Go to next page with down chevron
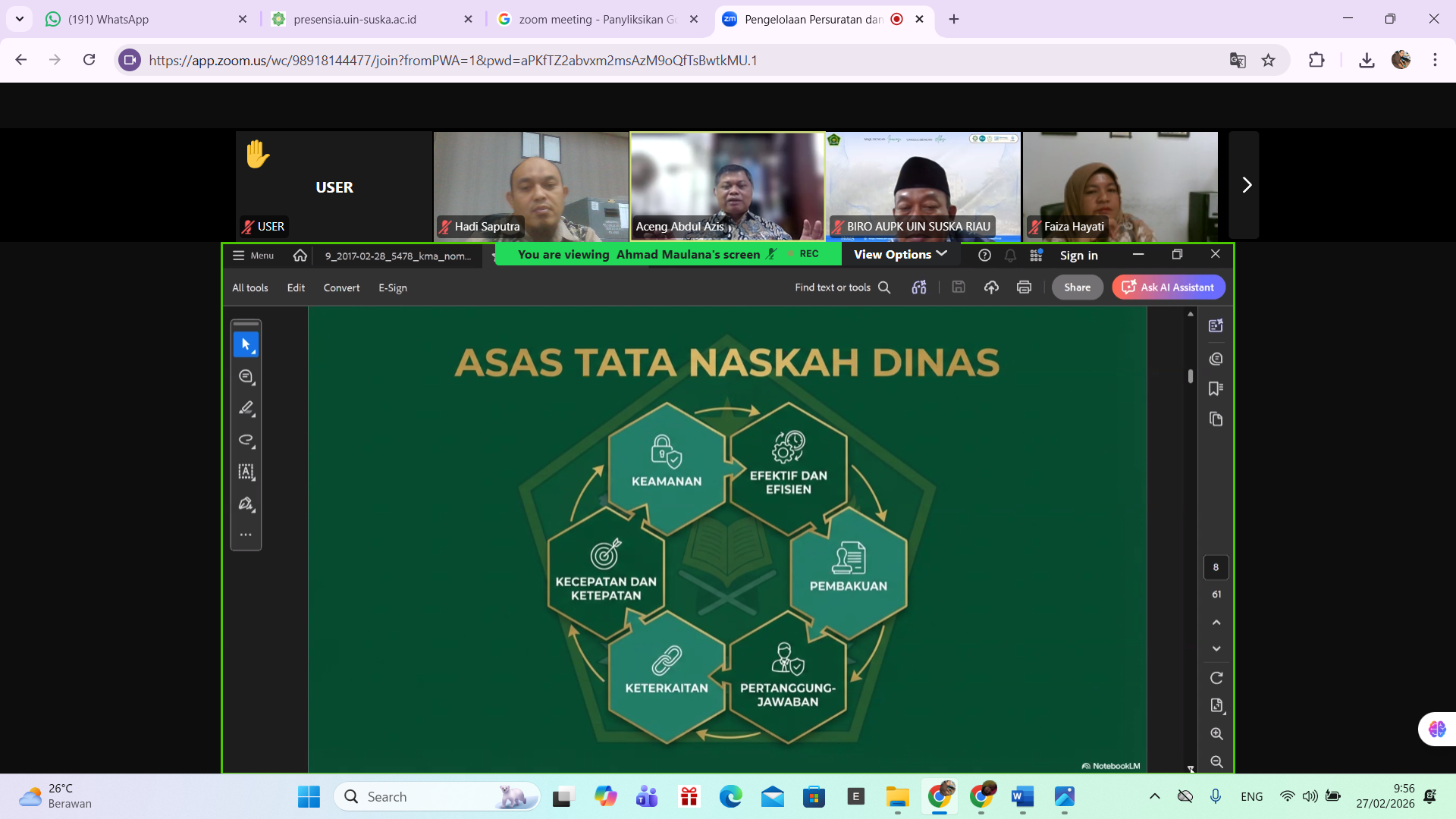1456x819 pixels. pyautogui.click(x=1216, y=649)
